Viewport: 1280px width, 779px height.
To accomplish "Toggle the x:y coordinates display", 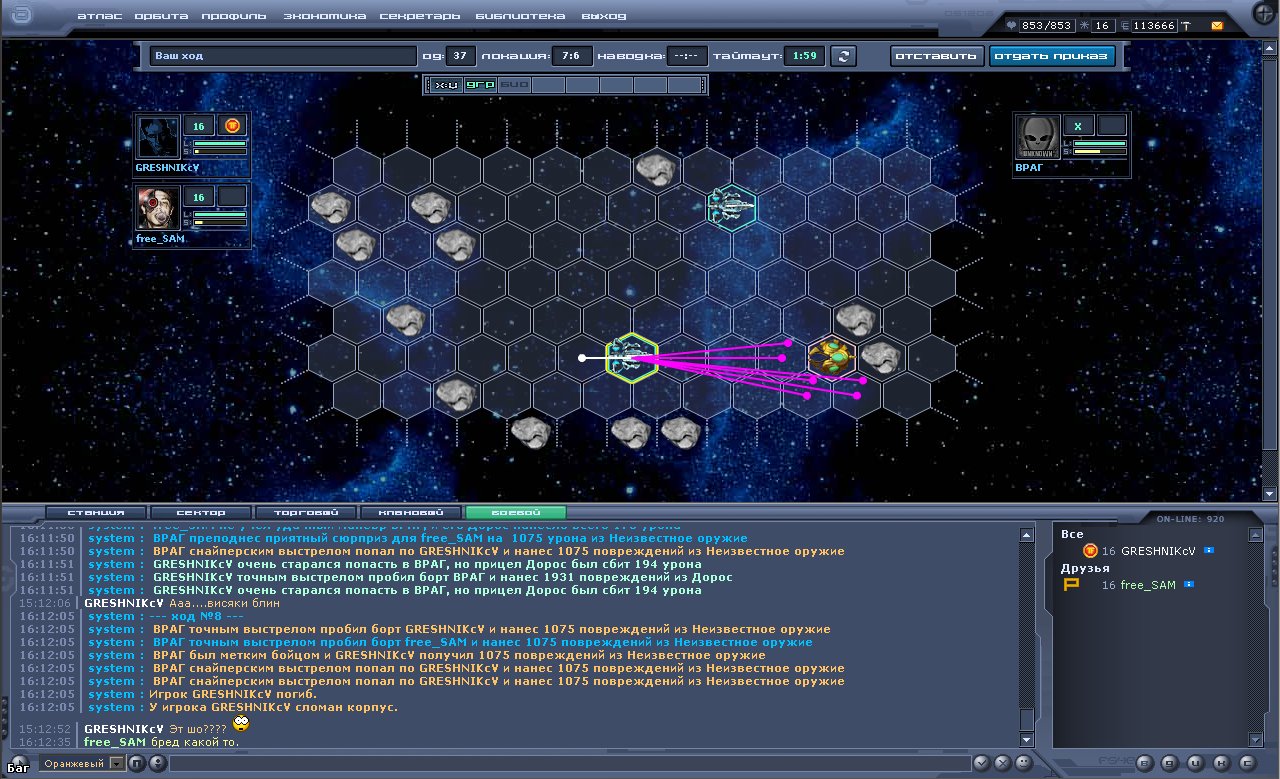I will [x=446, y=86].
